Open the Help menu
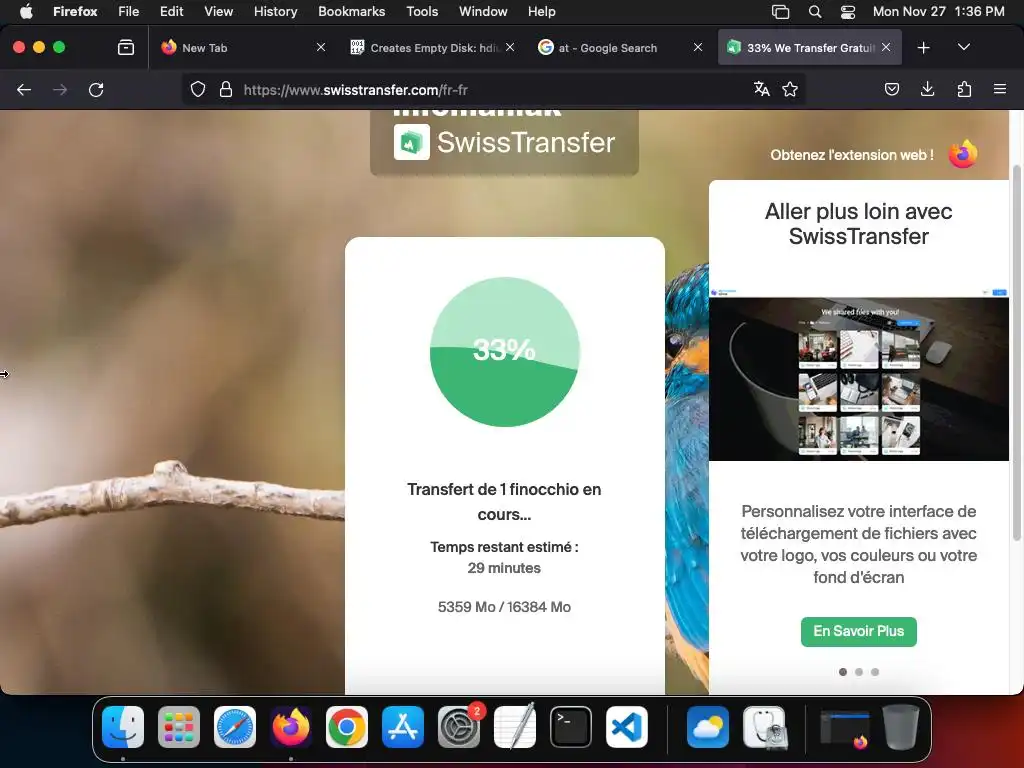Image resolution: width=1024 pixels, height=768 pixels. click(542, 11)
